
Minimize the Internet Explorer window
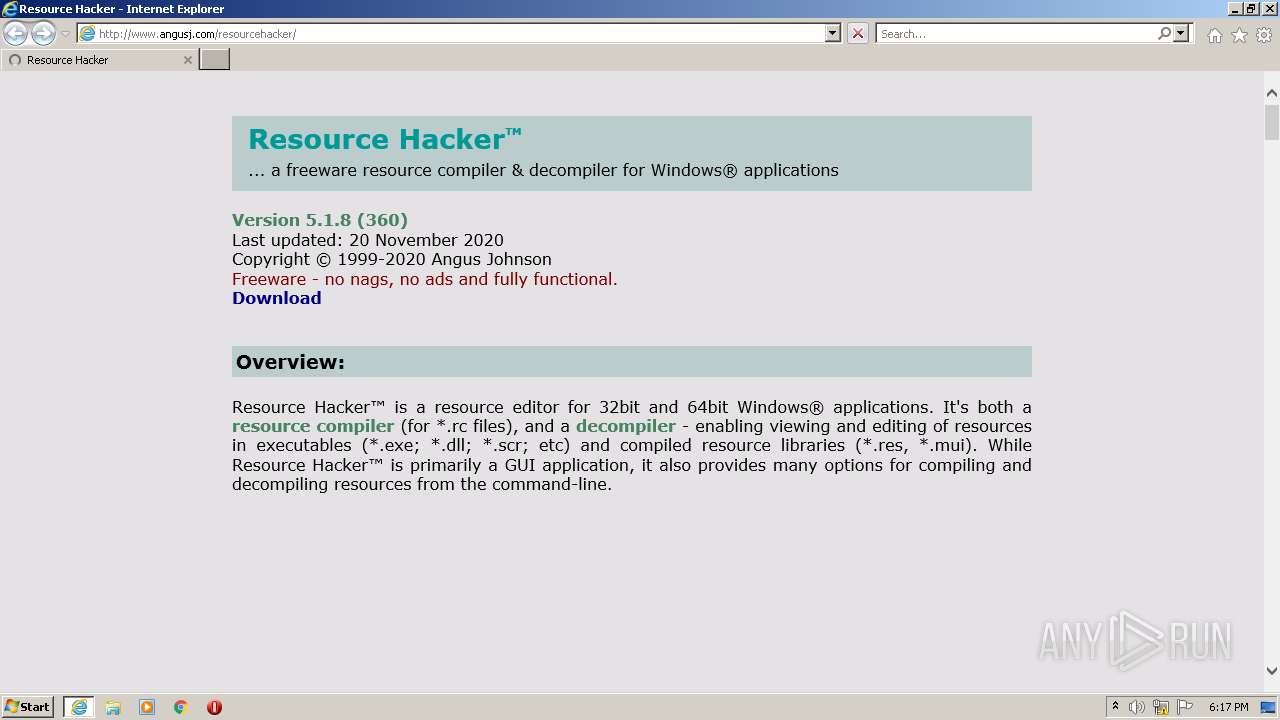pyautogui.click(x=1233, y=9)
